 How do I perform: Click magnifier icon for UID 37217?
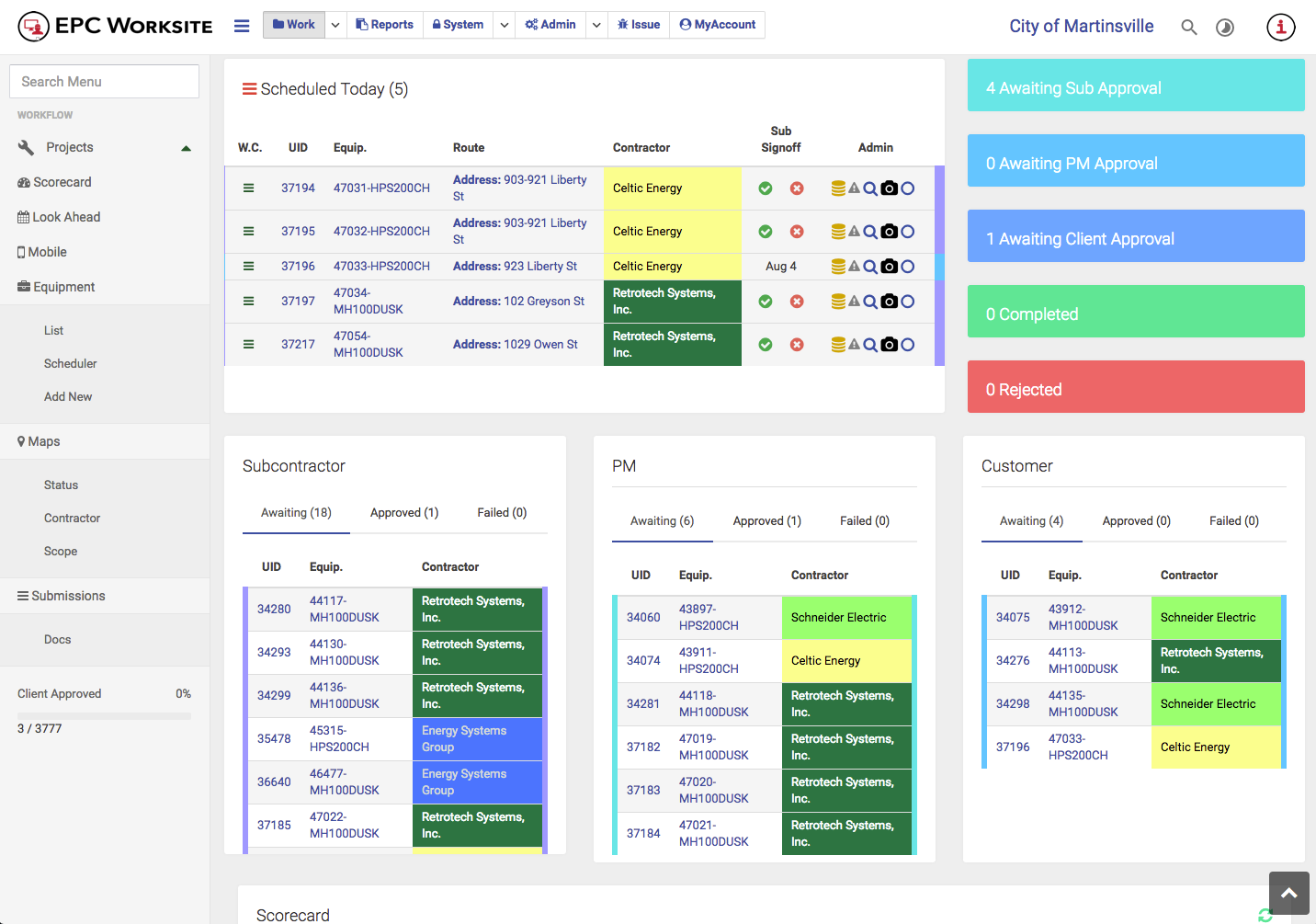(870, 345)
